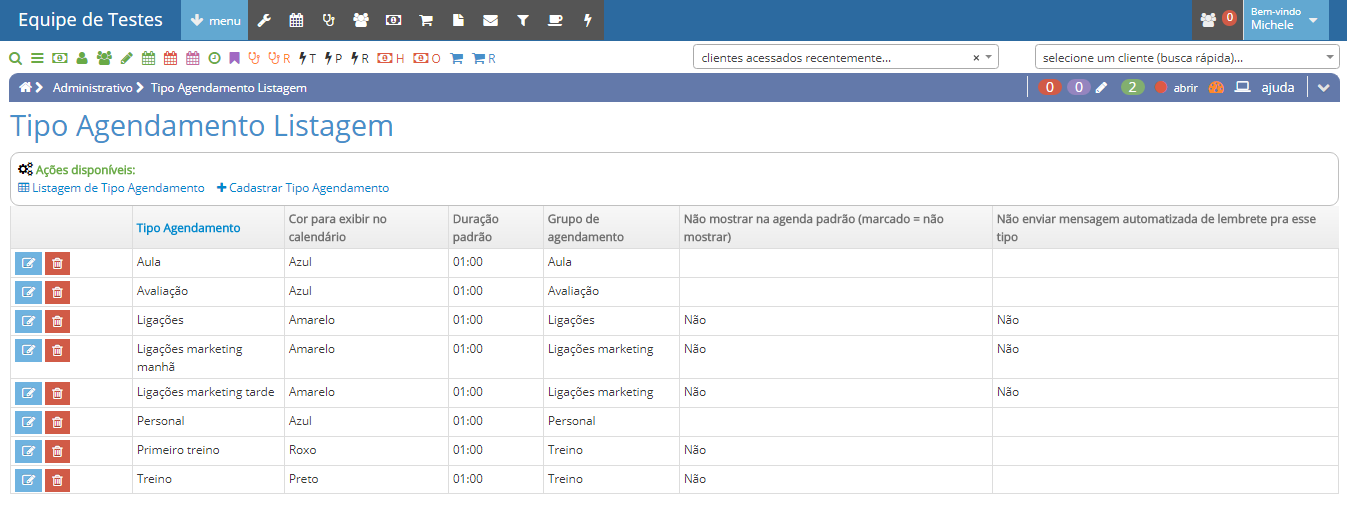Image resolution: width=1347 pixels, height=509 pixels.
Task: Expand the Bem-vindo Michele user dropdown
Action: (1285, 20)
